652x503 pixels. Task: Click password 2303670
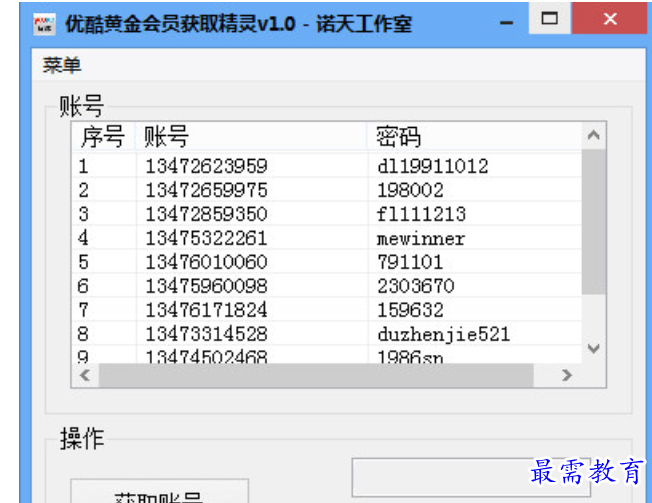tap(416, 286)
